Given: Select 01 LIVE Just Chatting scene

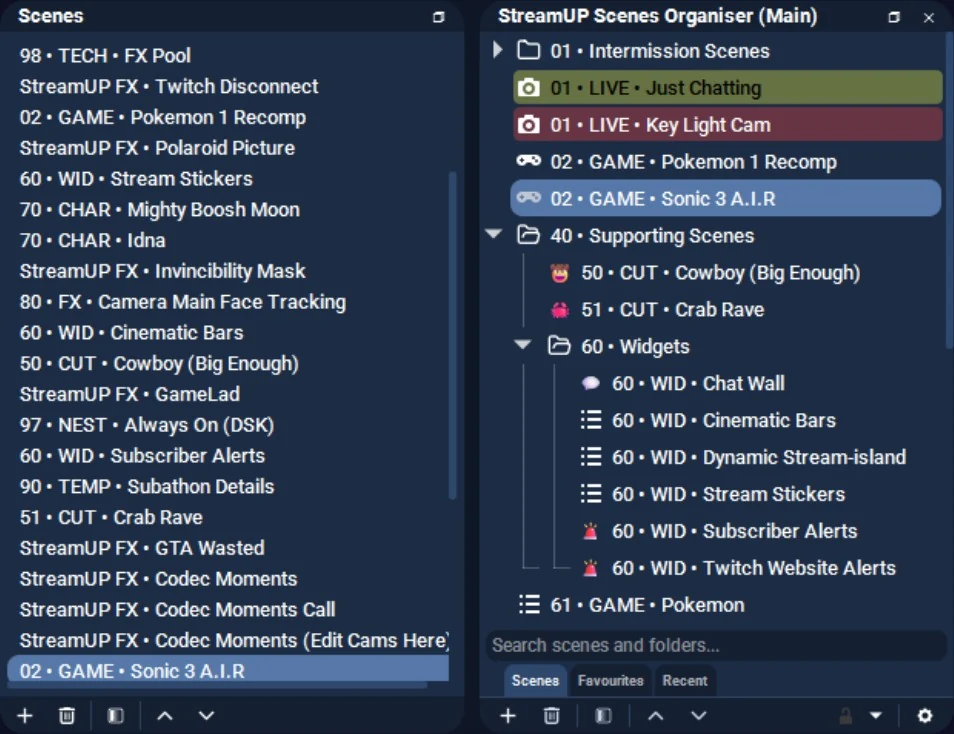Looking at the screenshot, I should (x=728, y=88).
